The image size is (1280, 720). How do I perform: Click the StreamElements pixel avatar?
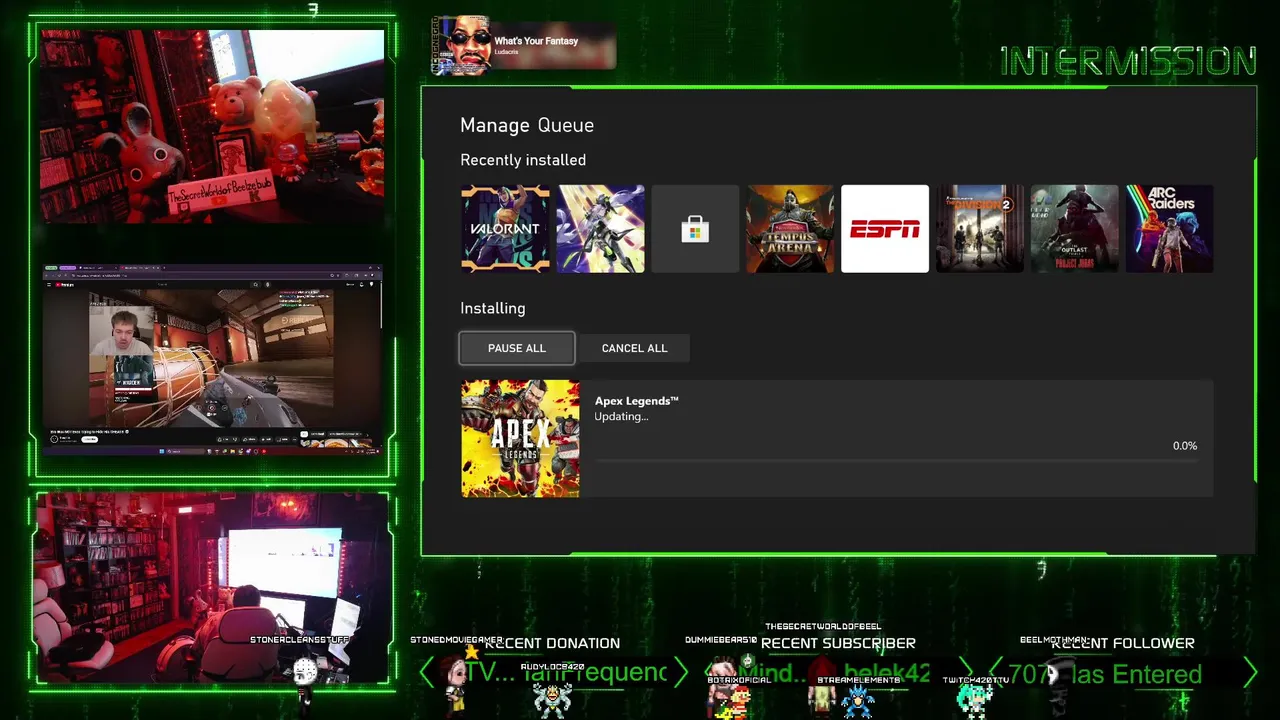(858, 702)
